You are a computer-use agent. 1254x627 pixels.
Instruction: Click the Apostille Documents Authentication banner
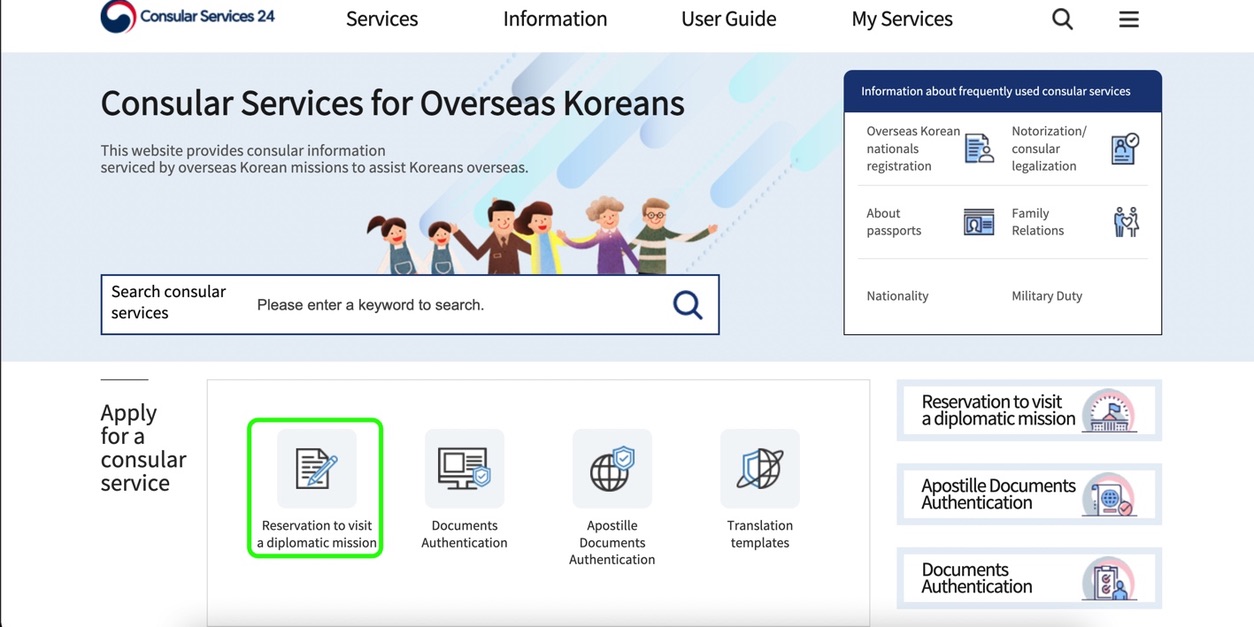tap(1028, 494)
